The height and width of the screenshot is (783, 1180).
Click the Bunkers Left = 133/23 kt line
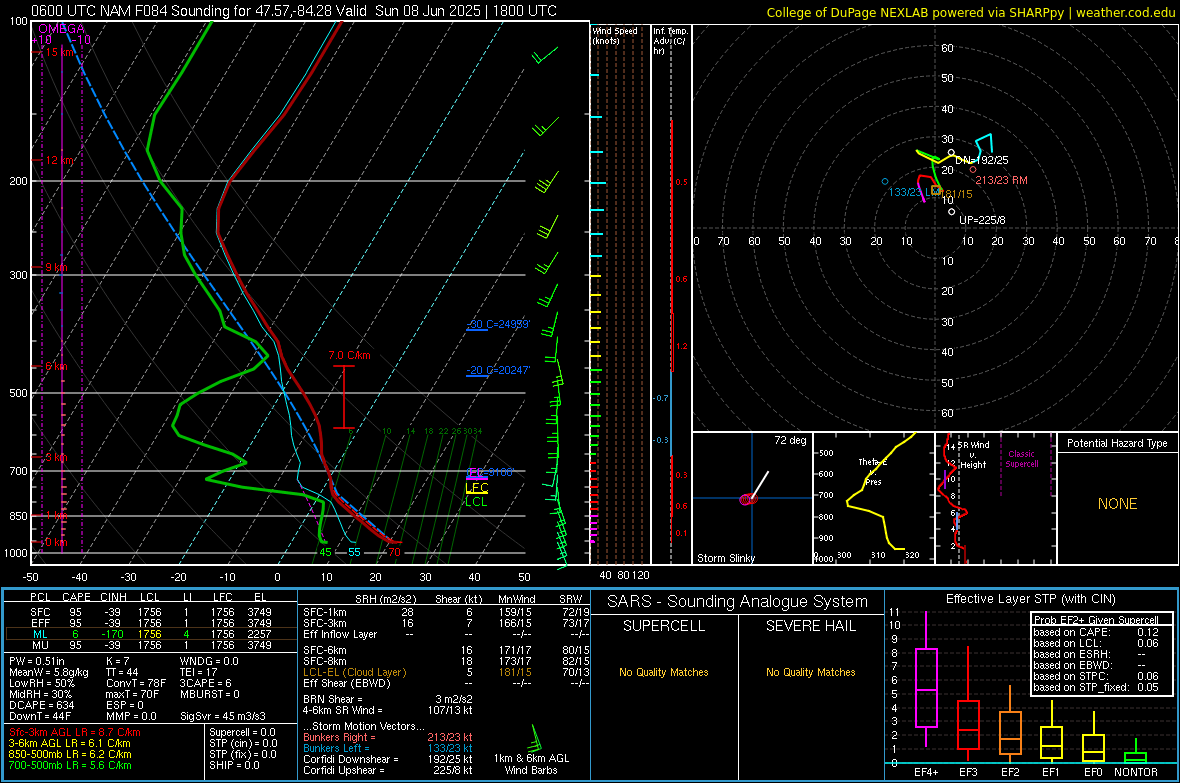[x=388, y=748]
